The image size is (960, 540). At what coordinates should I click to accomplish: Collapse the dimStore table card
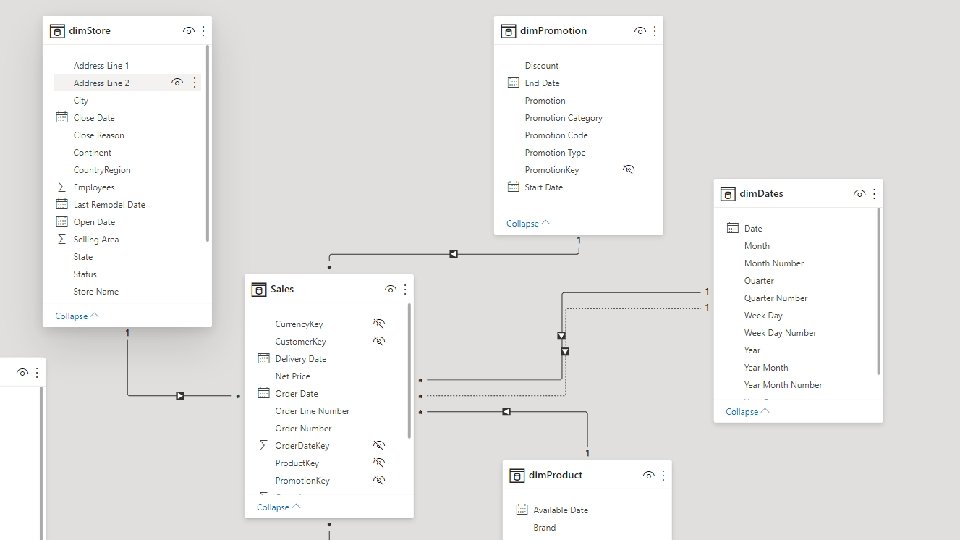(77, 316)
